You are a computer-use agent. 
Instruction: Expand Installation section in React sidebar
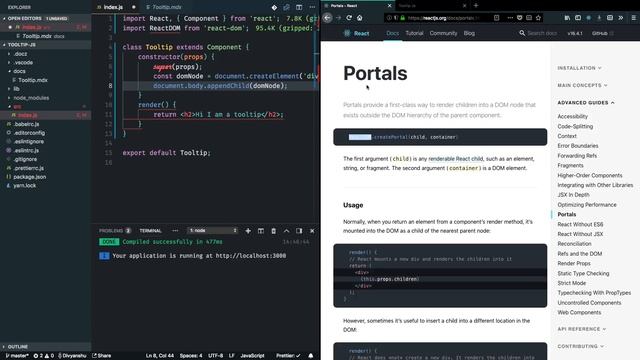coord(579,68)
